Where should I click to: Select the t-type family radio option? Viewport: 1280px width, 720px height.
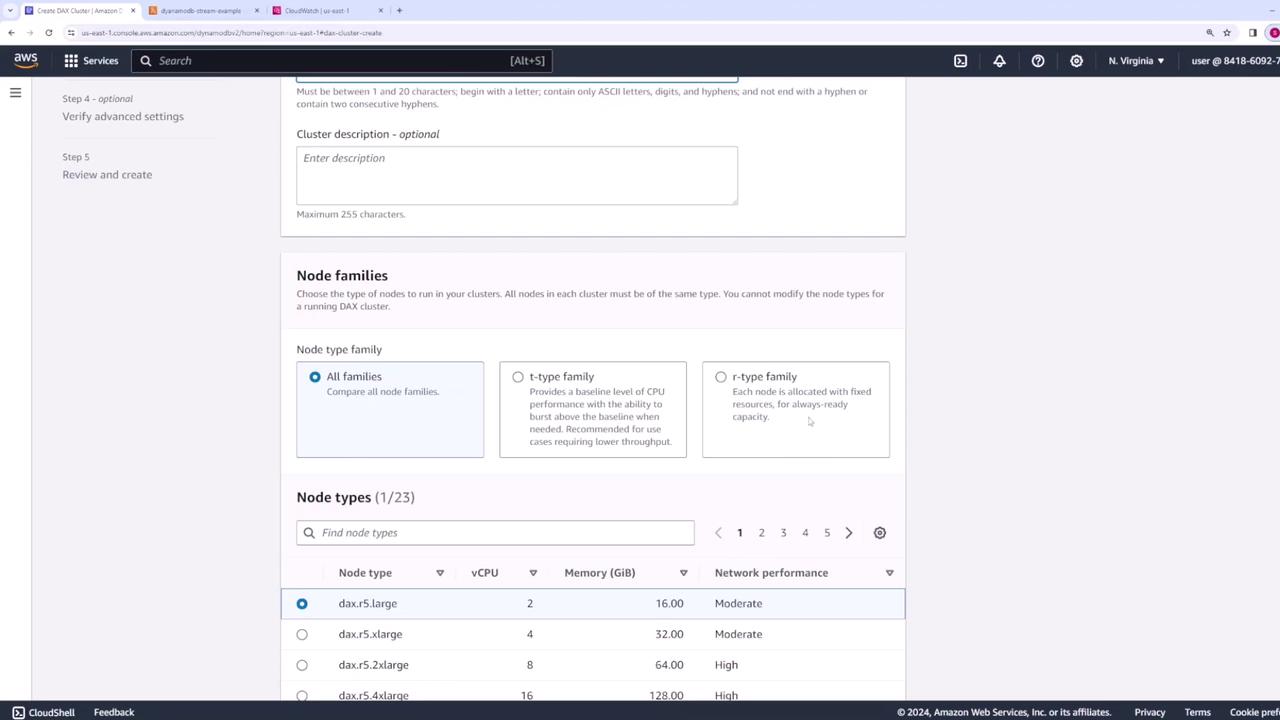(x=518, y=377)
